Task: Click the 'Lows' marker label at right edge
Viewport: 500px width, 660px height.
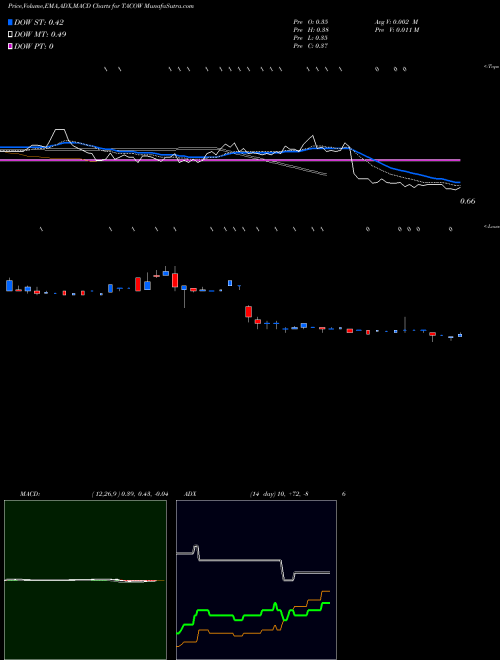Action: 492,226
